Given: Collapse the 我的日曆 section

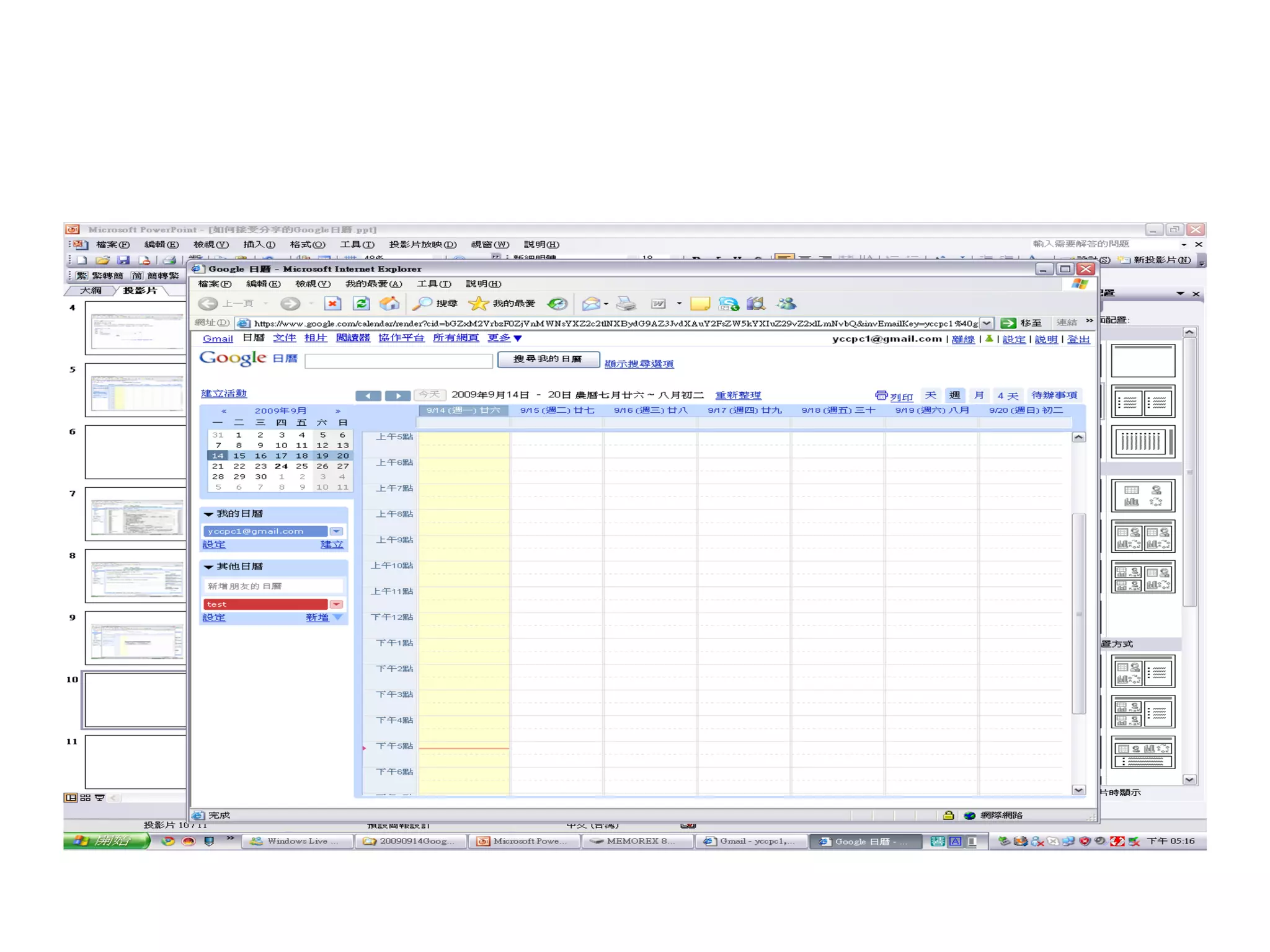Looking at the screenshot, I should (x=209, y=514).
